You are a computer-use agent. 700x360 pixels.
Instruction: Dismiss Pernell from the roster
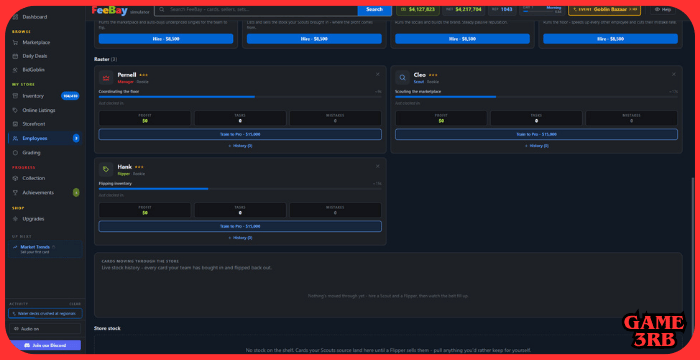(x=378, y=75)
